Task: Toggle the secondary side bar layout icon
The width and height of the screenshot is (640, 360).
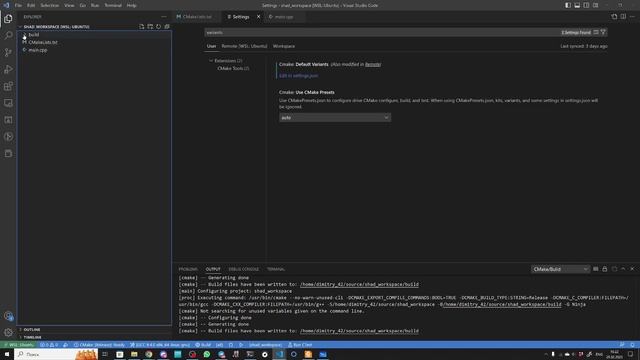Action: 586,5
